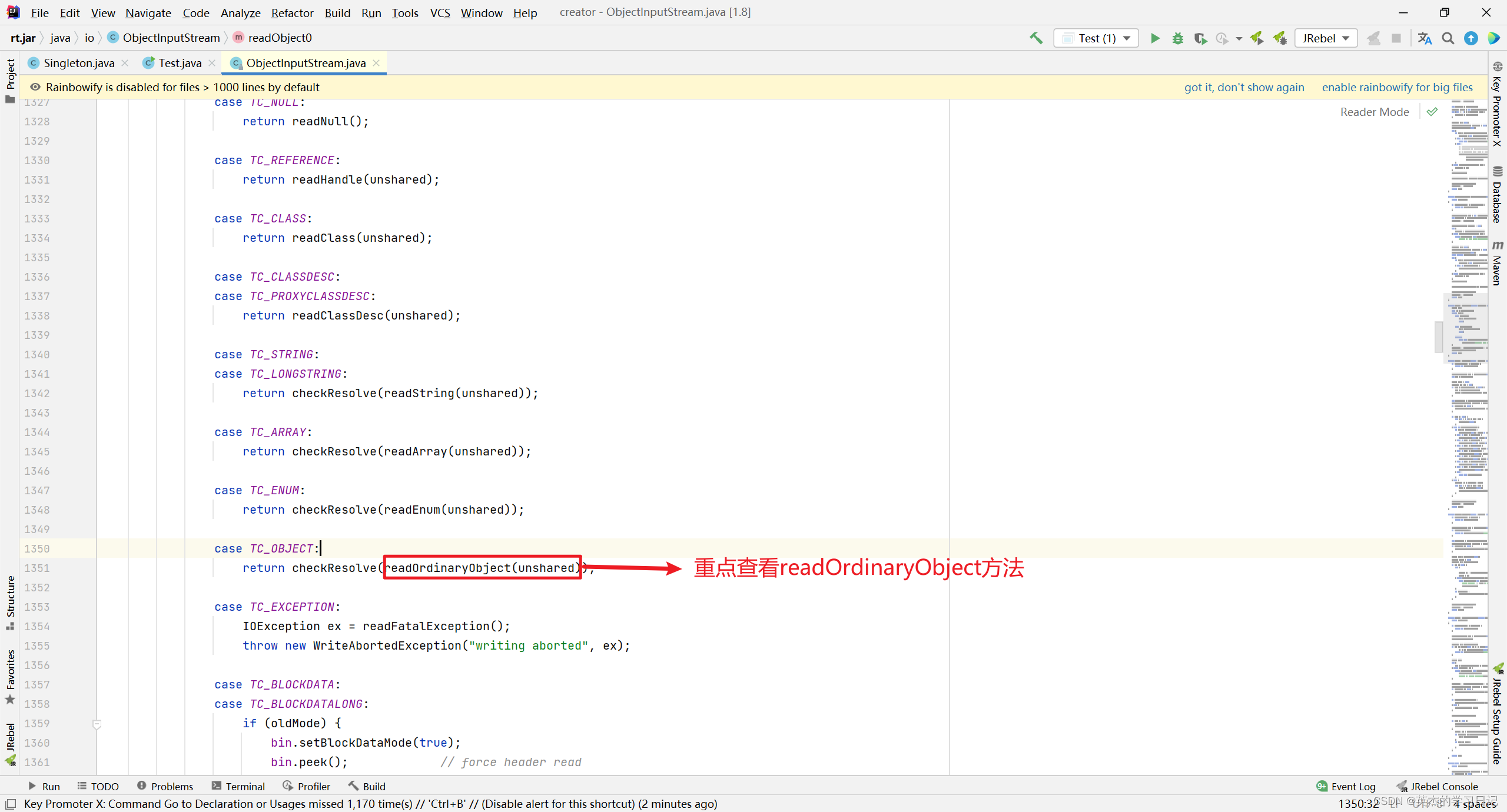
Task: Expand the JRebel dropdown in the toolbar
Action: click(1326, 38)
